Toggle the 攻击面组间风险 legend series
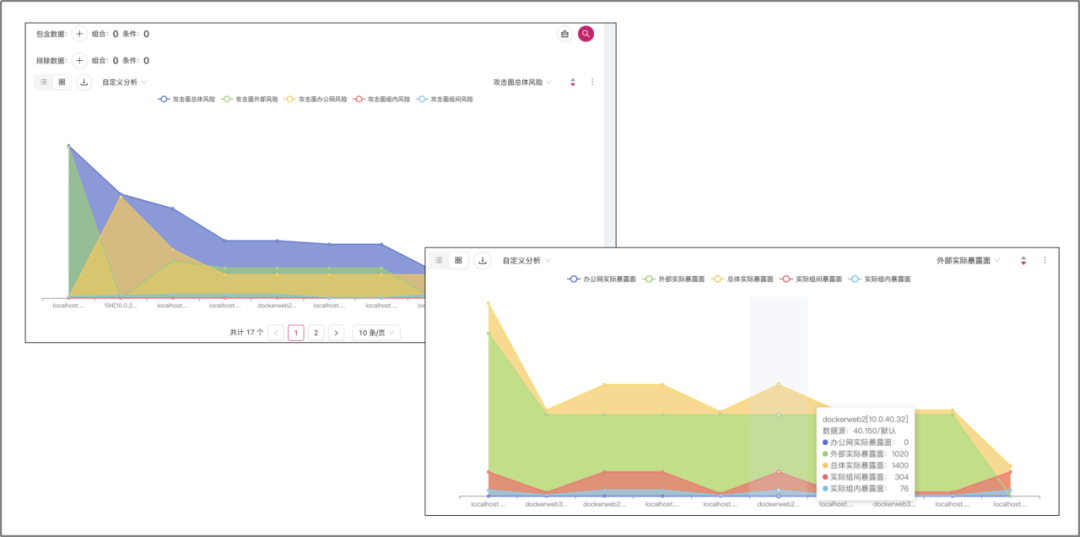This screenshot has height=537, width=1080. (x=444, y=99)
